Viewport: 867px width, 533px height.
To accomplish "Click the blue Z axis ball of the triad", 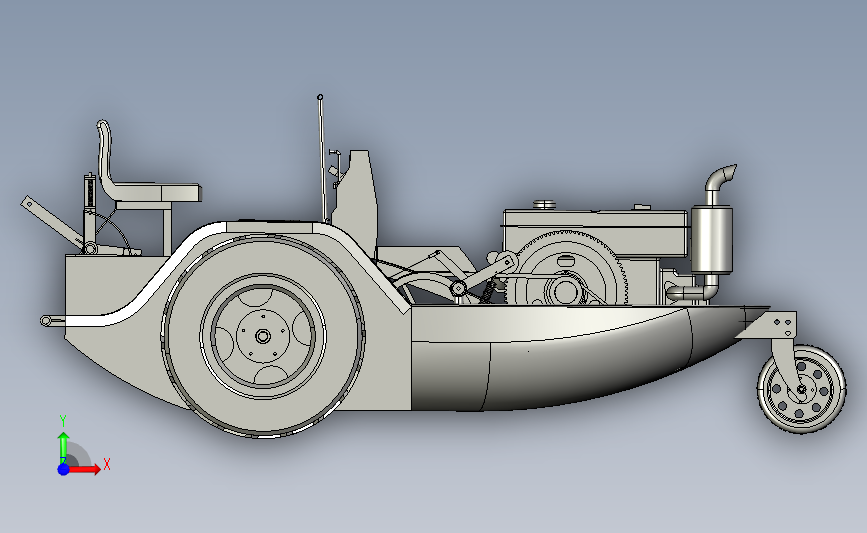I will coord(63,469).
